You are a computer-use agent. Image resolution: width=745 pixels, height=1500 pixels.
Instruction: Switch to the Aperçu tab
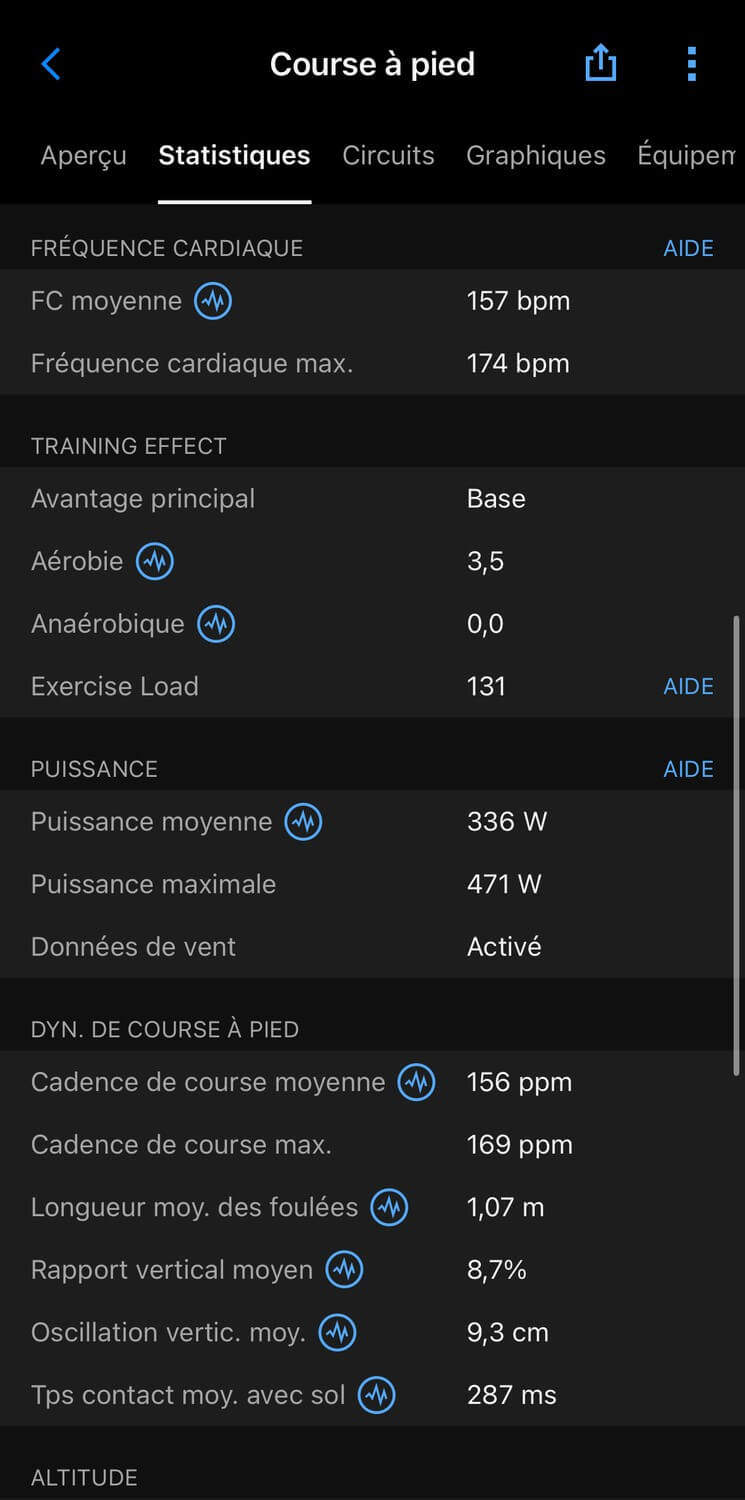click(x=83, y=156)
